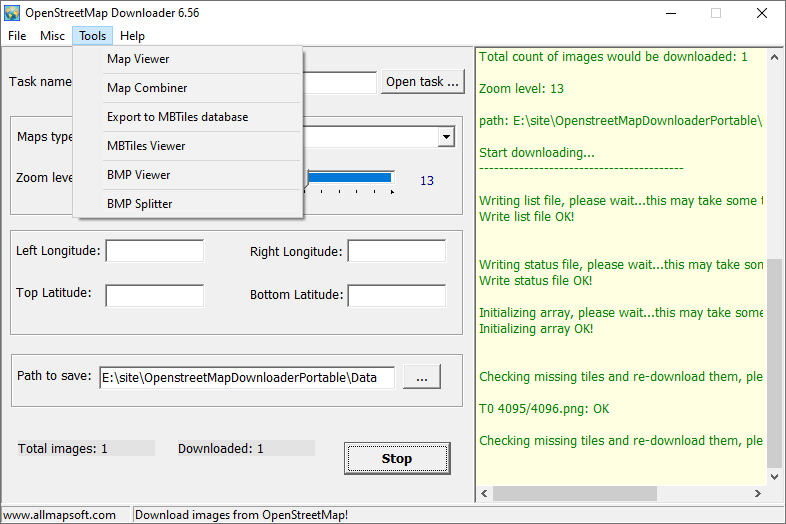Screen dimensions: 786x524
Task: Click the Path to save text field
Action: click(x=247, y=378)
